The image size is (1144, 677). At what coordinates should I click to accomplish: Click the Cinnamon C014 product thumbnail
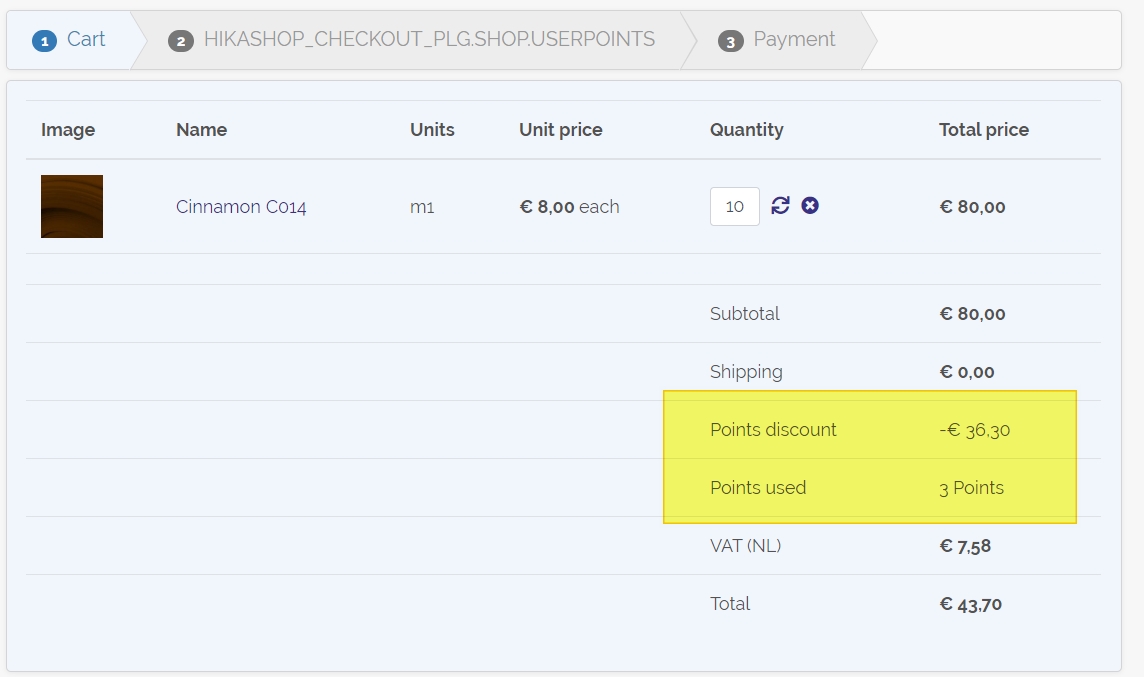pos(72,206)
